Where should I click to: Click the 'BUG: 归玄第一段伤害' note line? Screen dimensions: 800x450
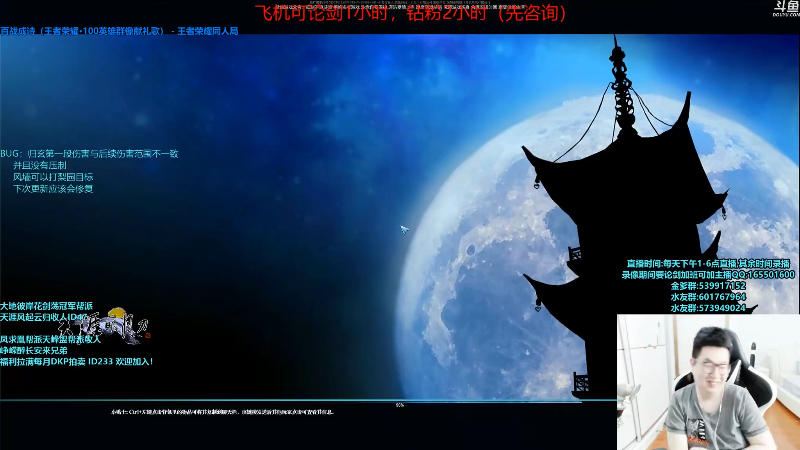point(89,154)
